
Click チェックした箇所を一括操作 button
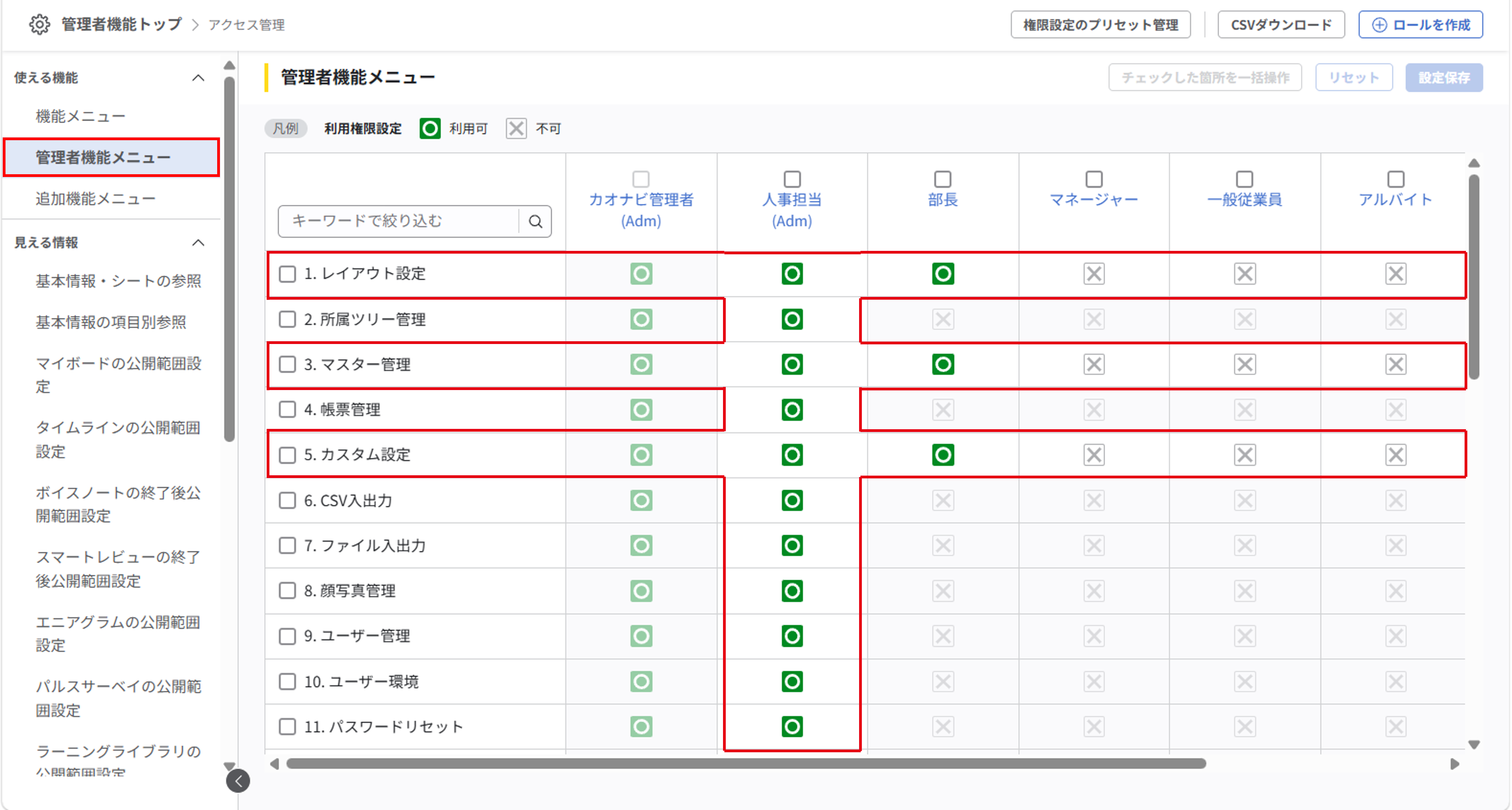[x=1204, y=77]
